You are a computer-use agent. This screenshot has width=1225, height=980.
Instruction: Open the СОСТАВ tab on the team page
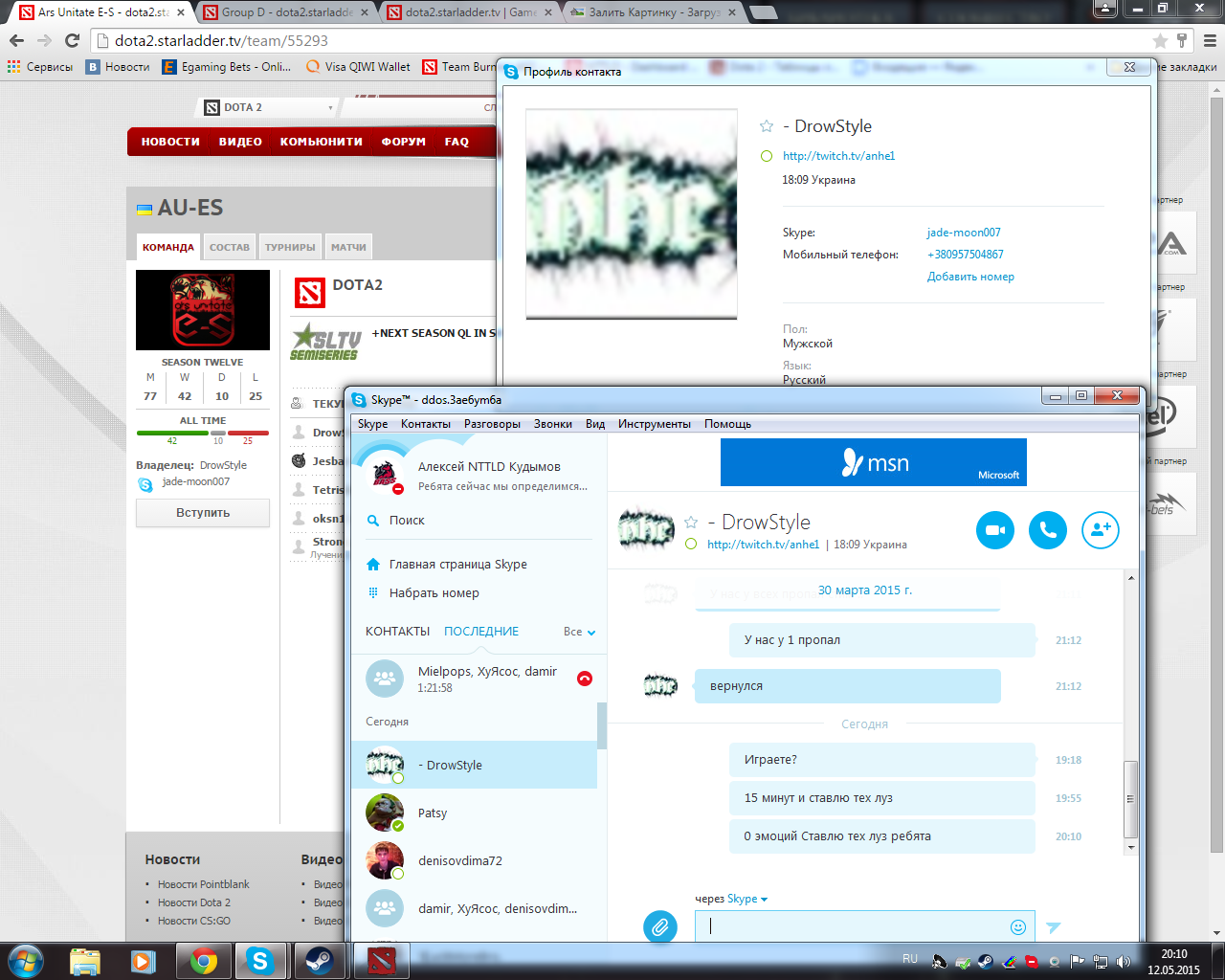[x=230, y=247]
